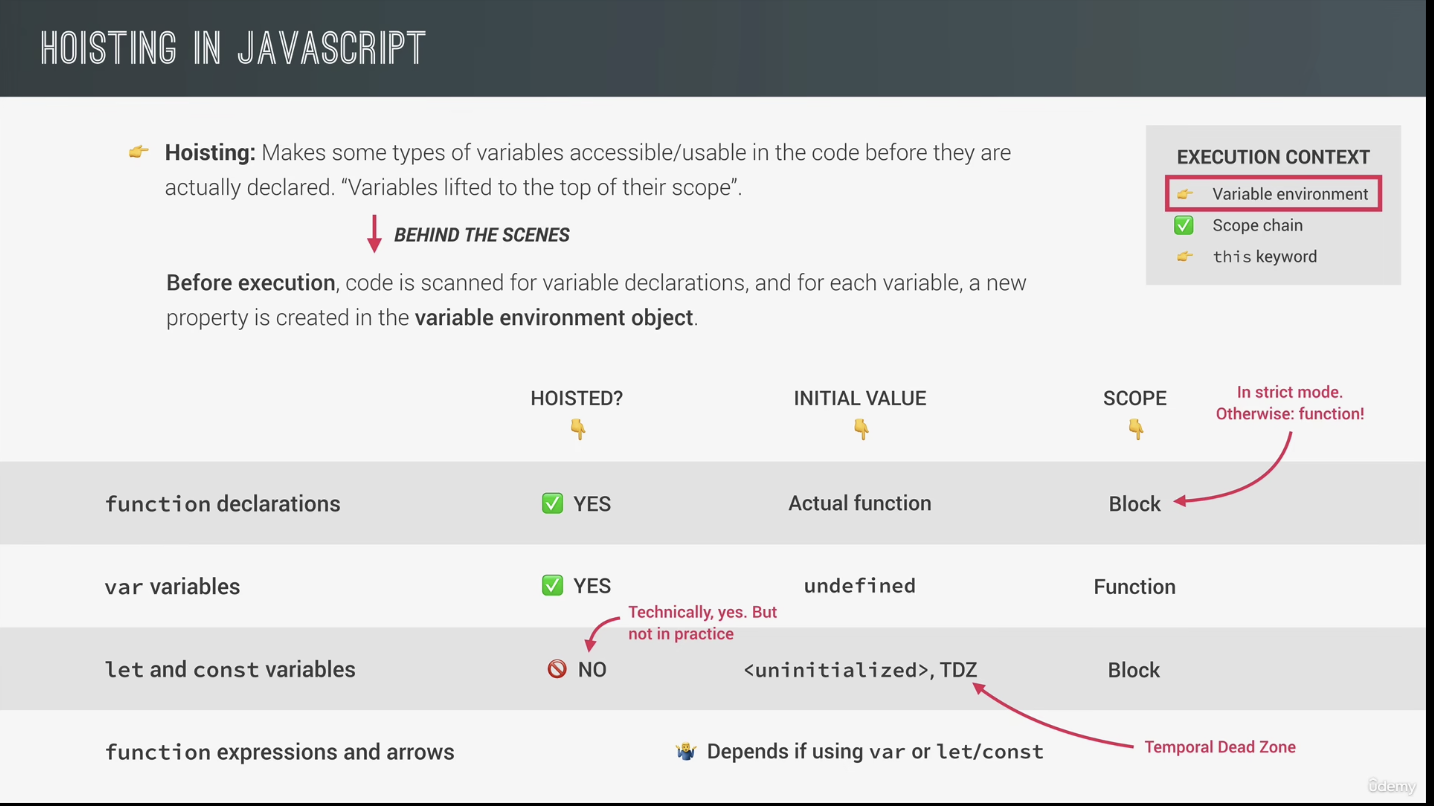This screenshot has height=806, width=1434.
Task: Click the pointing hand beside this keyword
Action: (1184, 256)
